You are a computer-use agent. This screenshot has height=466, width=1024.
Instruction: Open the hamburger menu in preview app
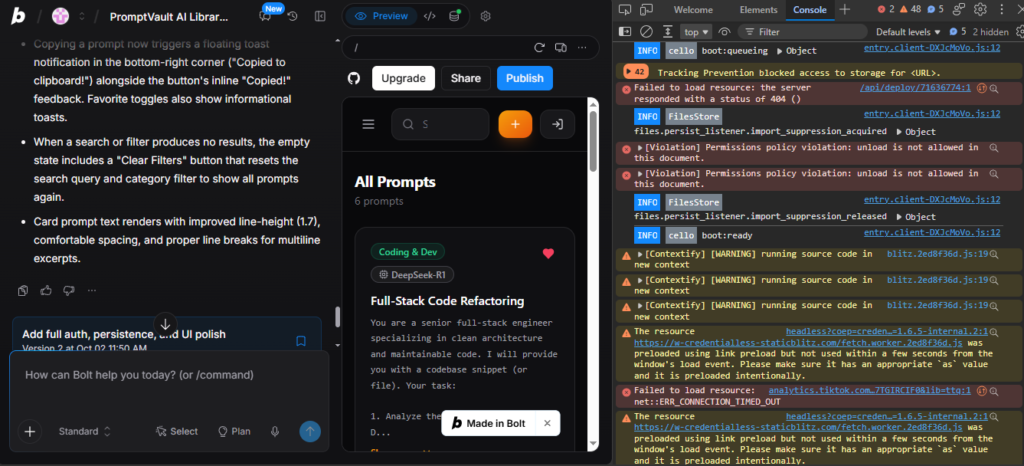point(368,124)
